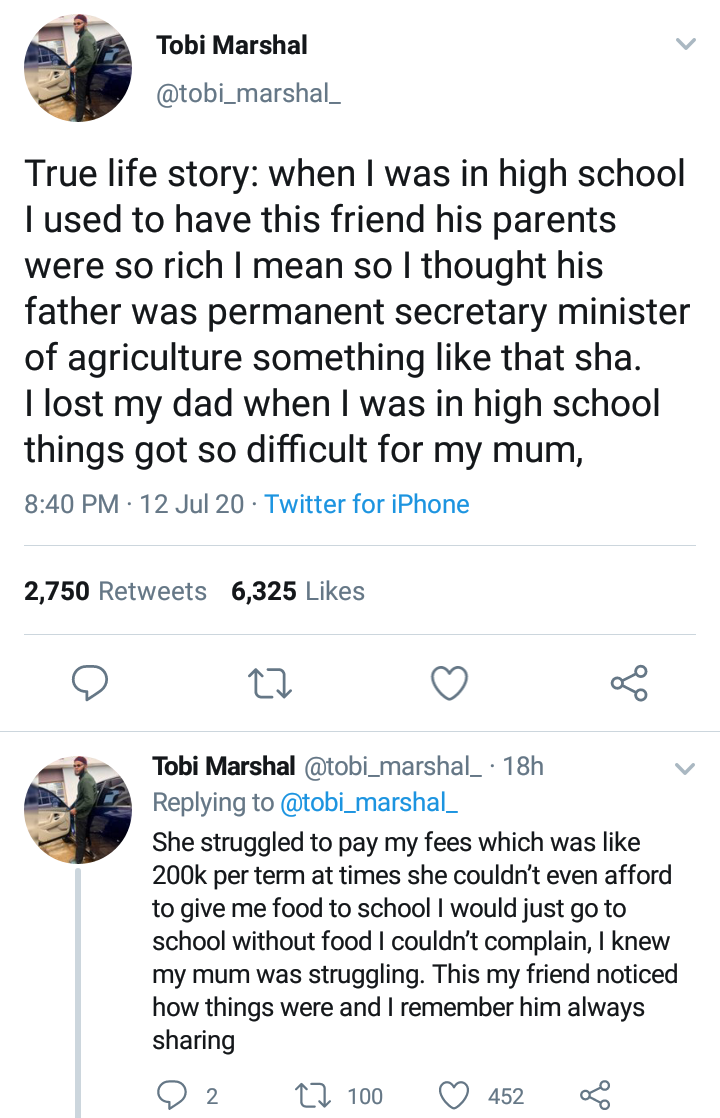This screenshot has width=720, height=1118.
Task: Share the main tweet
Action: [x=629, y=683]
